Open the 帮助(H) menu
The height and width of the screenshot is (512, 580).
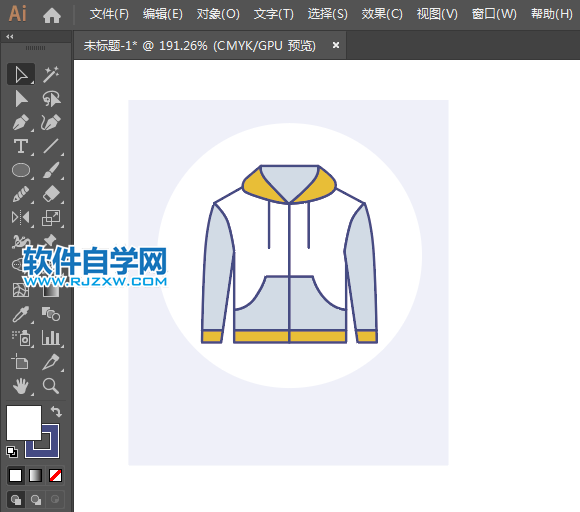coord(552,14)
